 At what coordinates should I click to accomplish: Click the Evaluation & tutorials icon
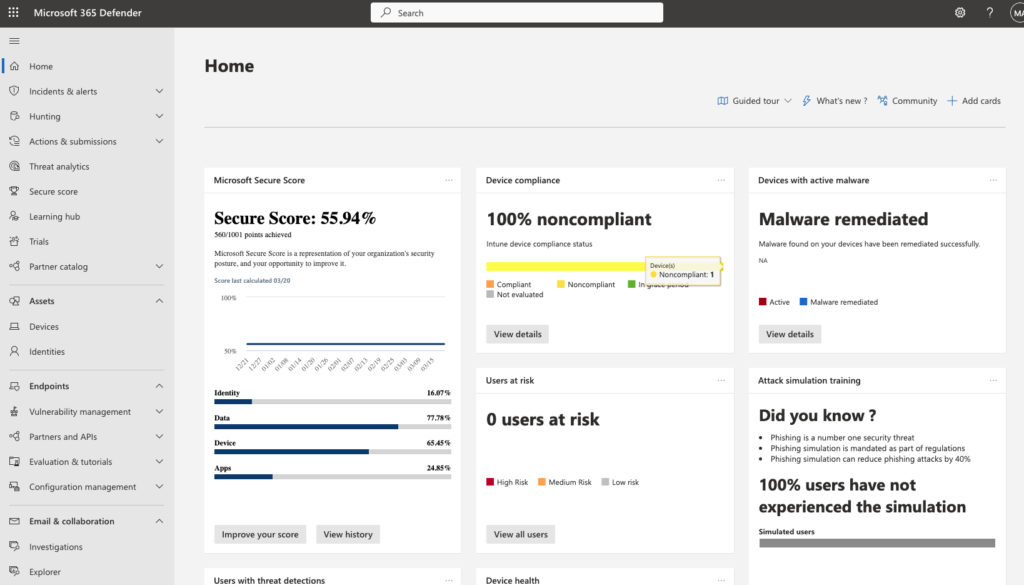click(x=14, y=462)
